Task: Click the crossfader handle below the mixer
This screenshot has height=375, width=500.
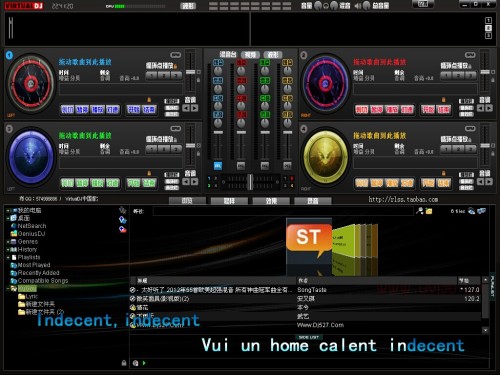Action: click(x=250, y=182)
